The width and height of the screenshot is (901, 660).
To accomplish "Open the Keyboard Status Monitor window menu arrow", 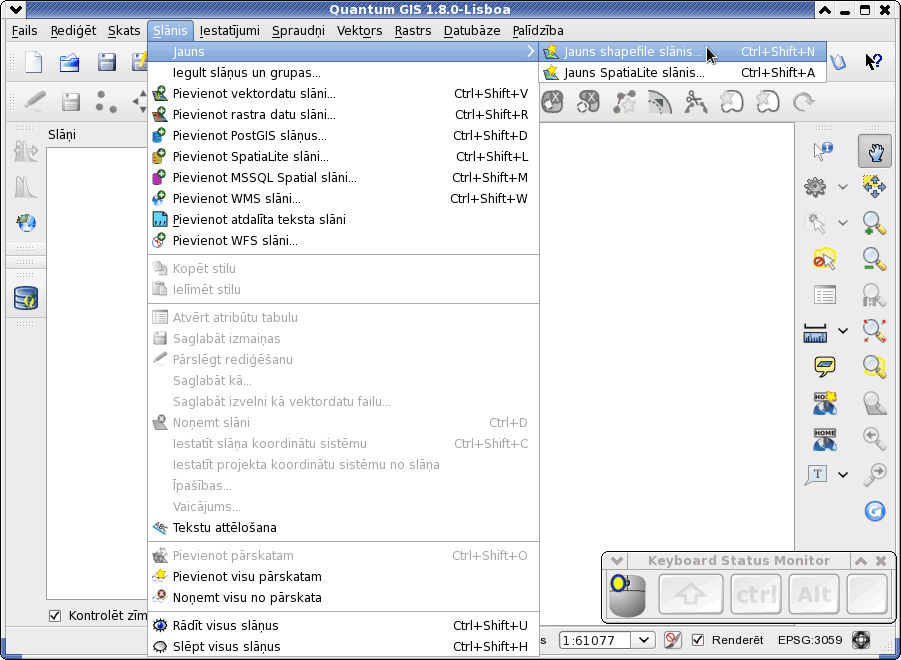I will point(617,561).
